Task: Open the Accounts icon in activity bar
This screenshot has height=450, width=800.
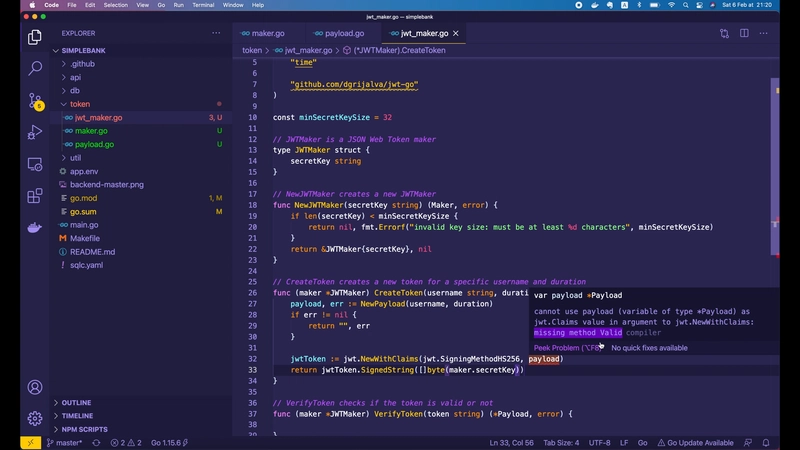Action: (35, 387)
